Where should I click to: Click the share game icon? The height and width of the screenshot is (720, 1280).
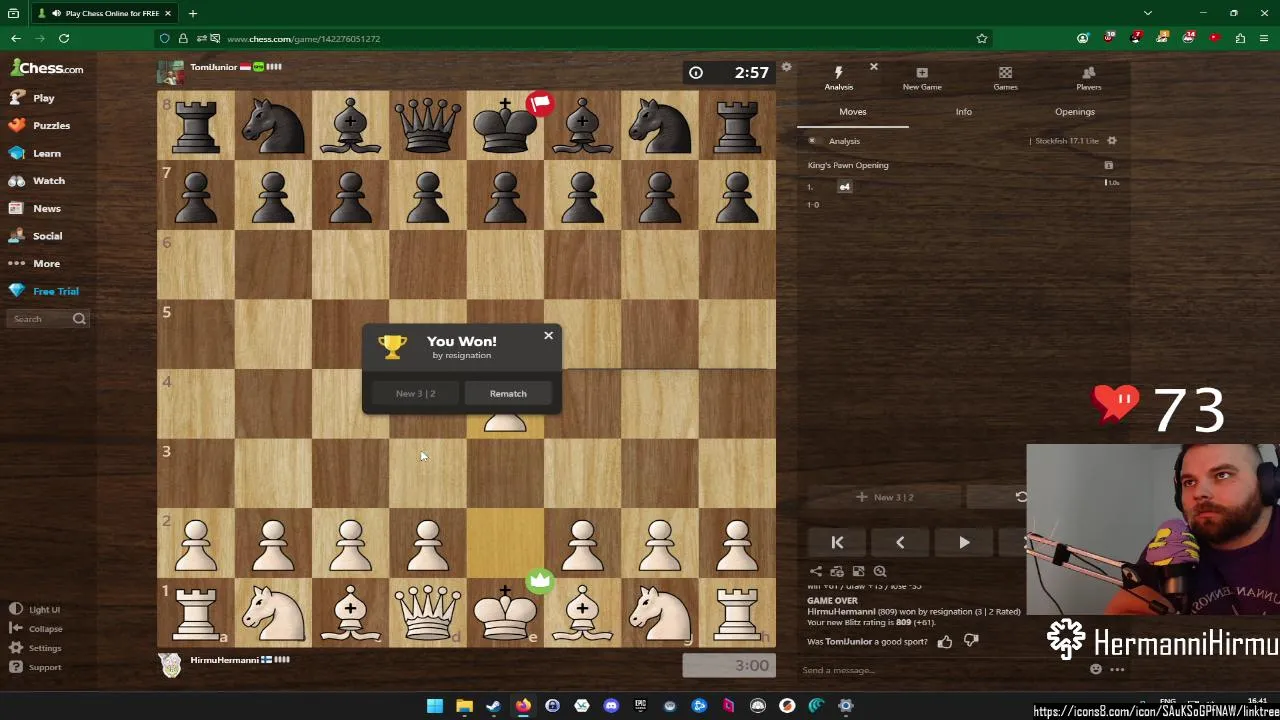pyautogui.click(x=815, y=571)
